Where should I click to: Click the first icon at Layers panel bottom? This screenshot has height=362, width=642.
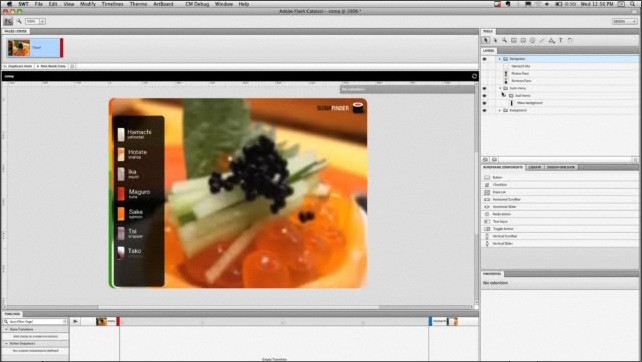[486, 160]
